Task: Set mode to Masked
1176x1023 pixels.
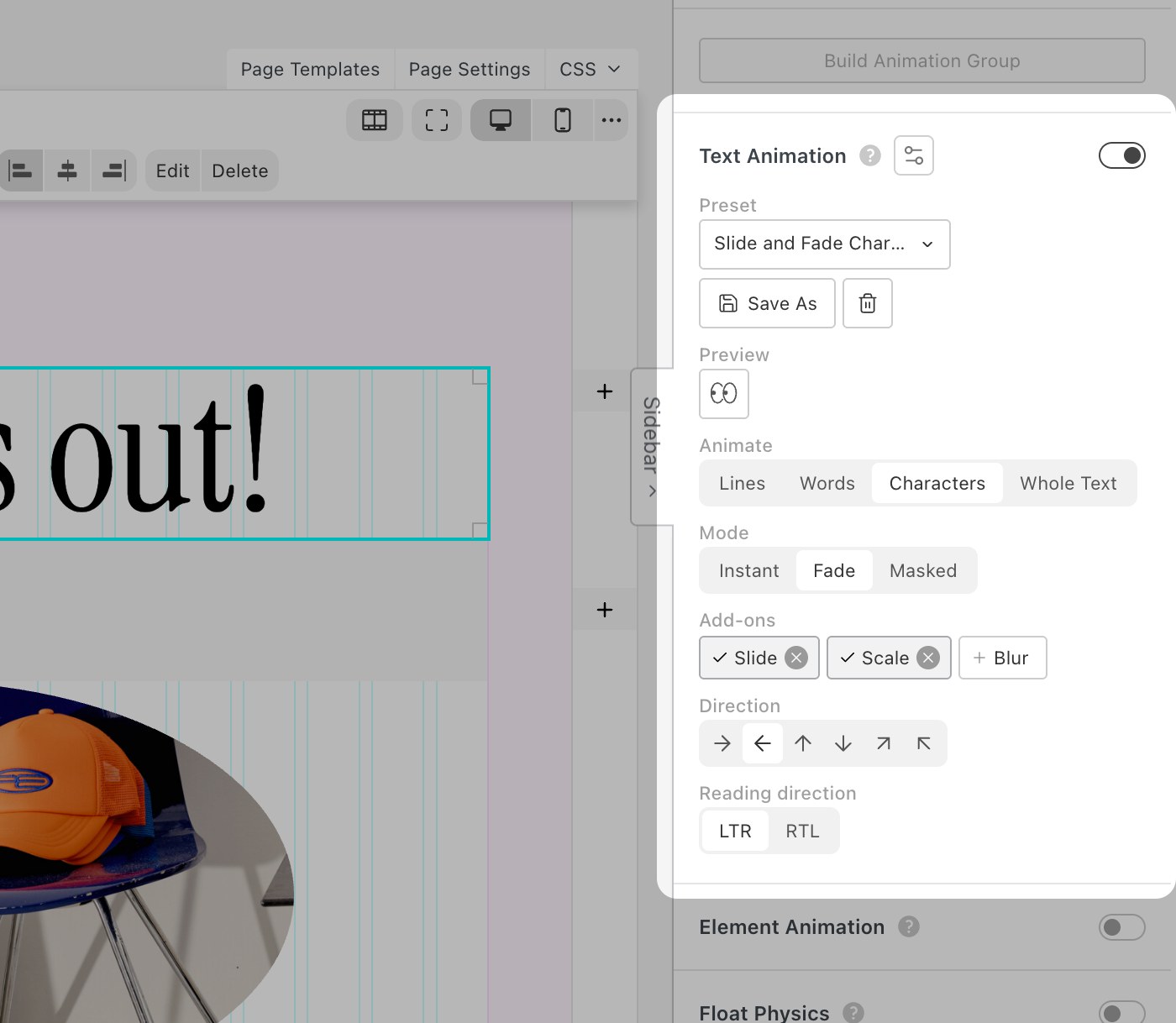Action: tap(923, 570)
